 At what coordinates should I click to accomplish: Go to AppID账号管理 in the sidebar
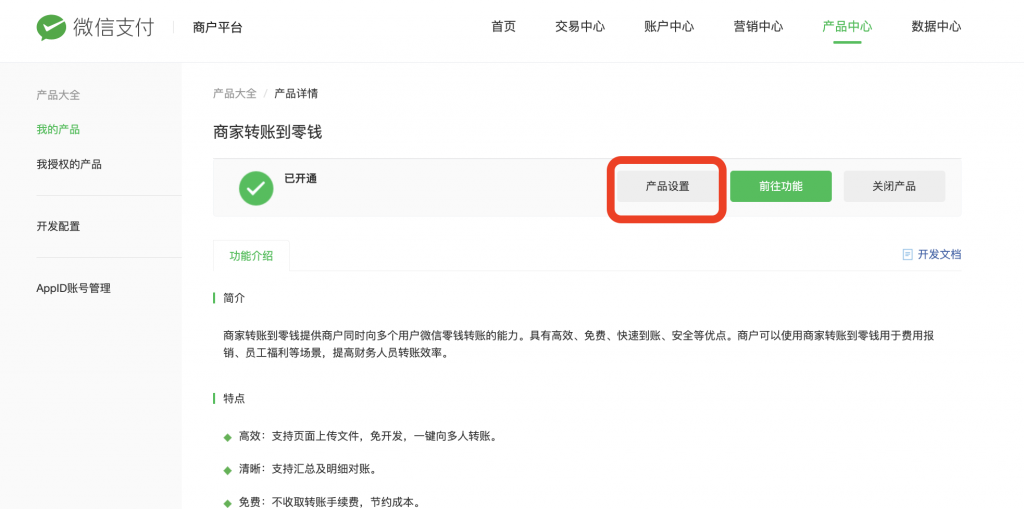click(x=73, y=289)
